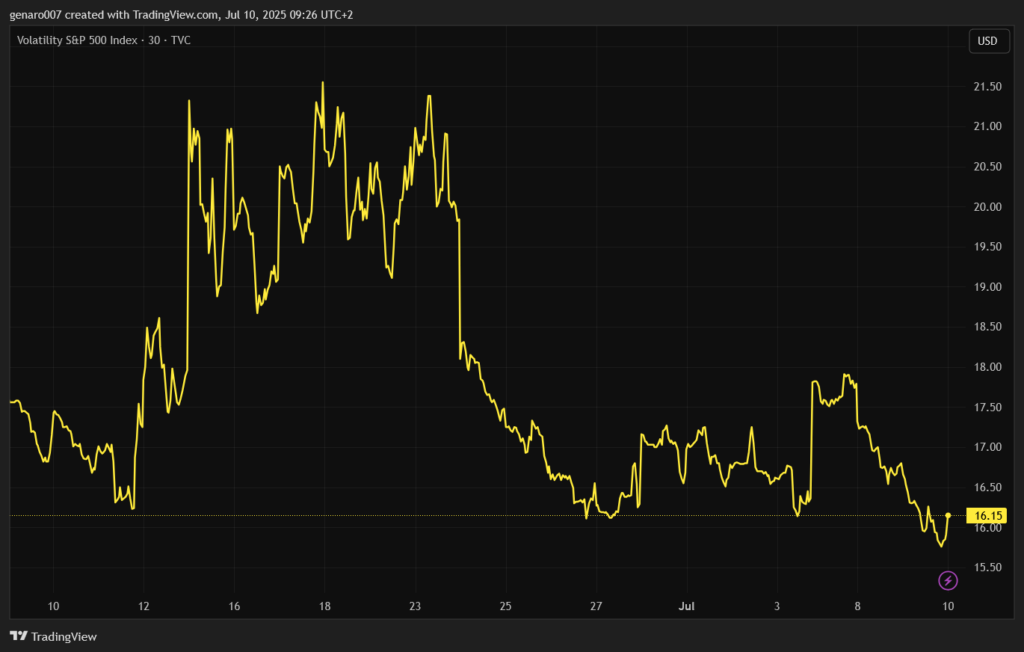The image size is (1024, 652).
Task: Open the USD currency selector
Action: pos(987,41)
